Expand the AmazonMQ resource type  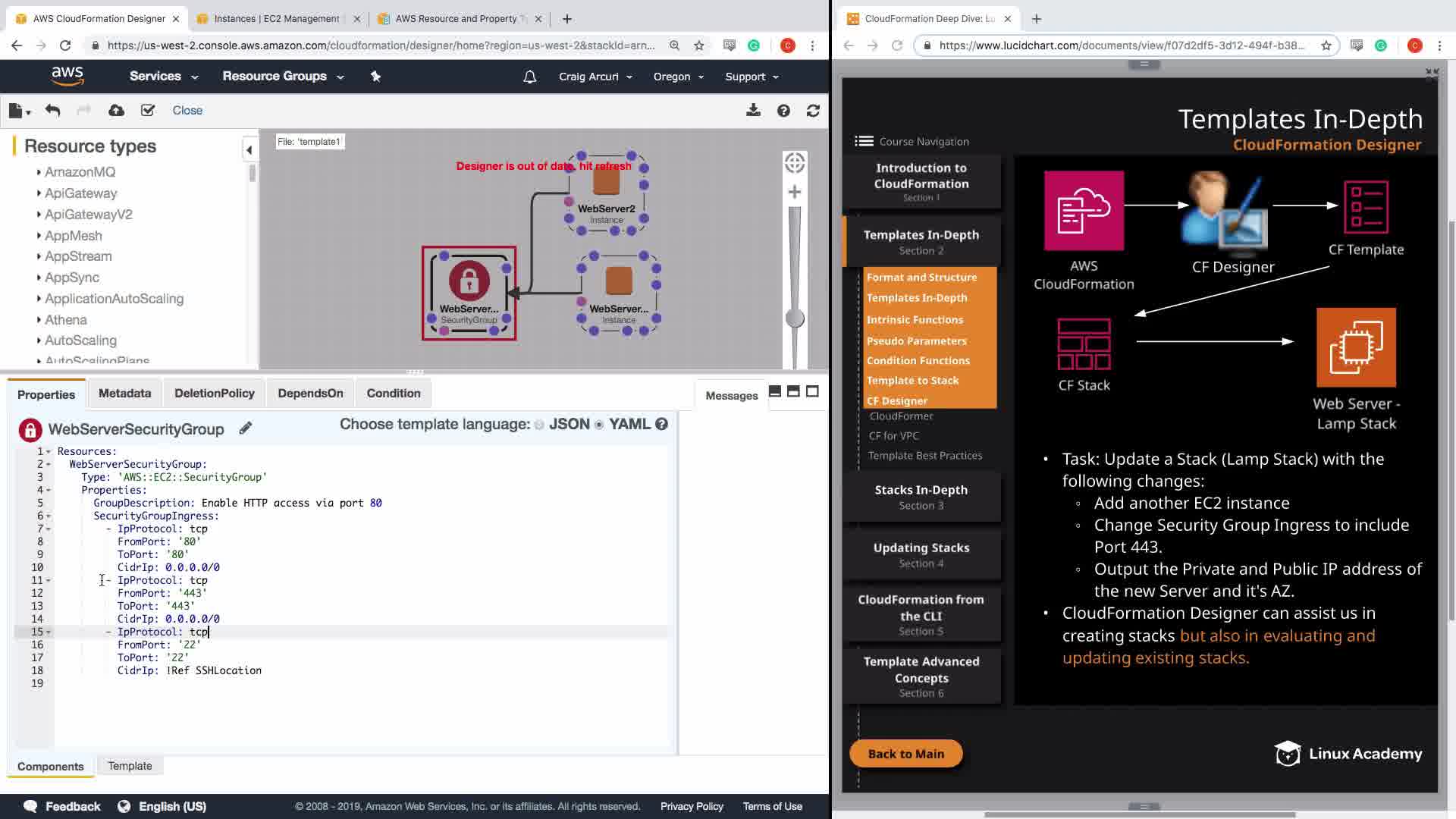(39, 172)
